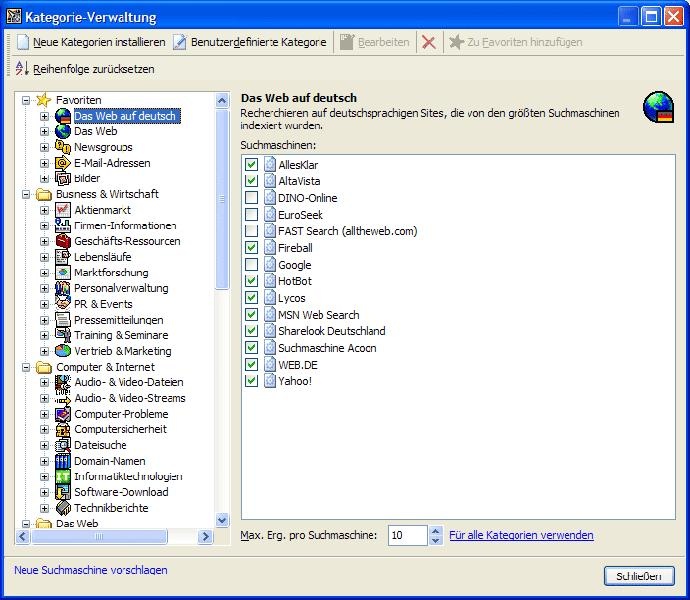Expand the Technikberichte node
The height and width of the screenshot is (600, 690).
point(44,508)
